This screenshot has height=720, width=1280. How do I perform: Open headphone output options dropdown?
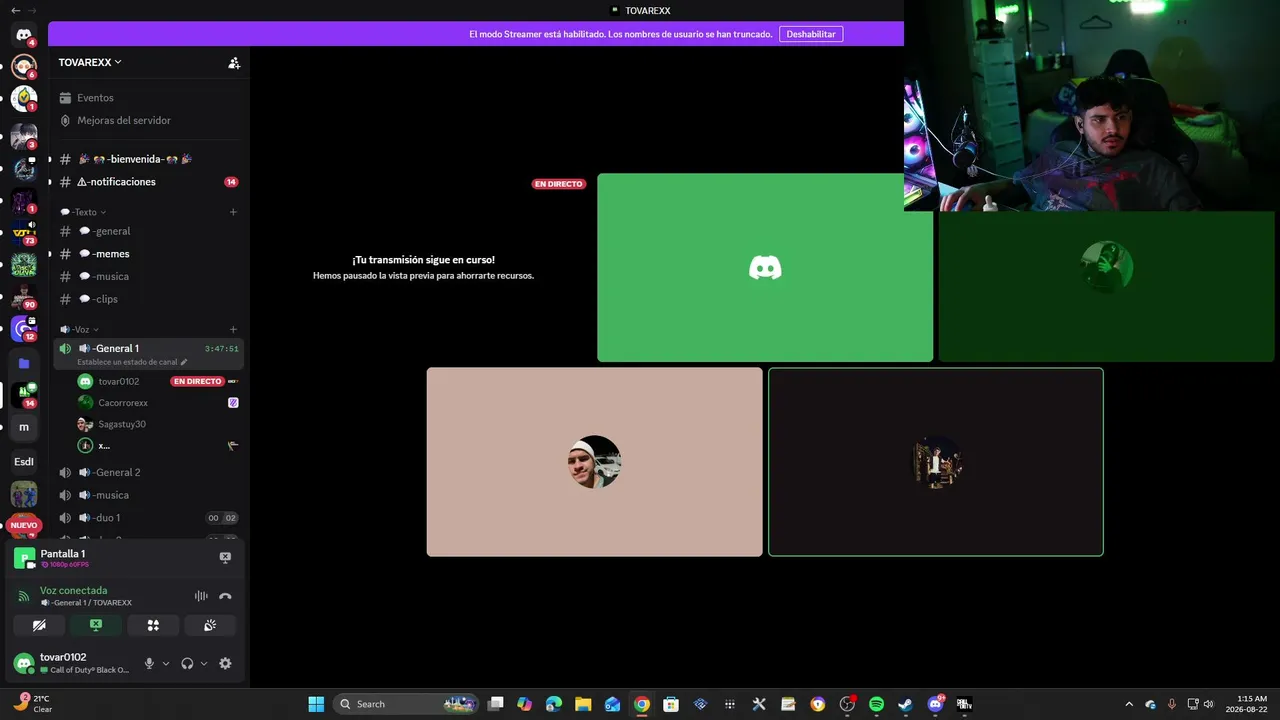click(x=204, y=663)
